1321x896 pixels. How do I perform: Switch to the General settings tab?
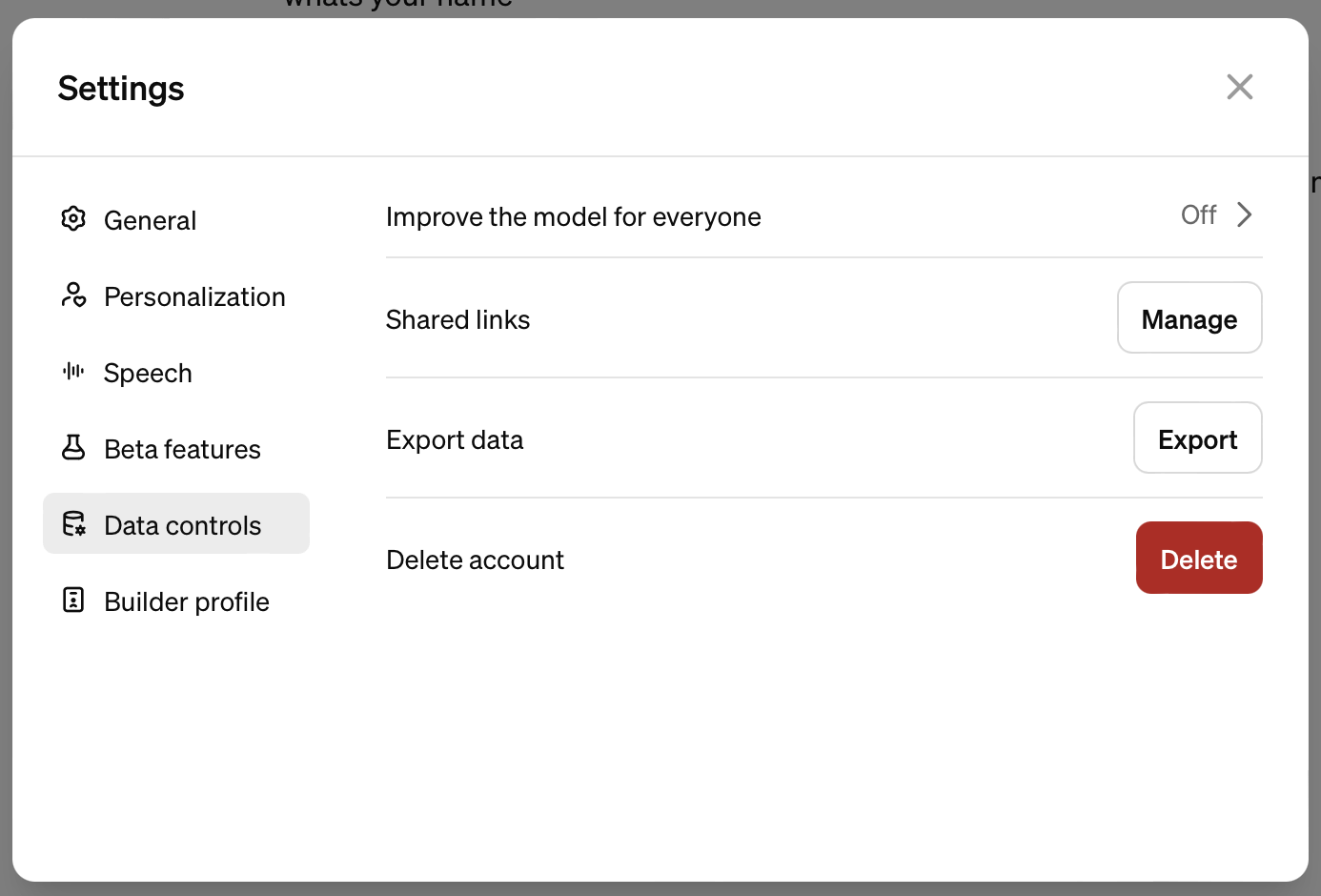coord(150,220)
